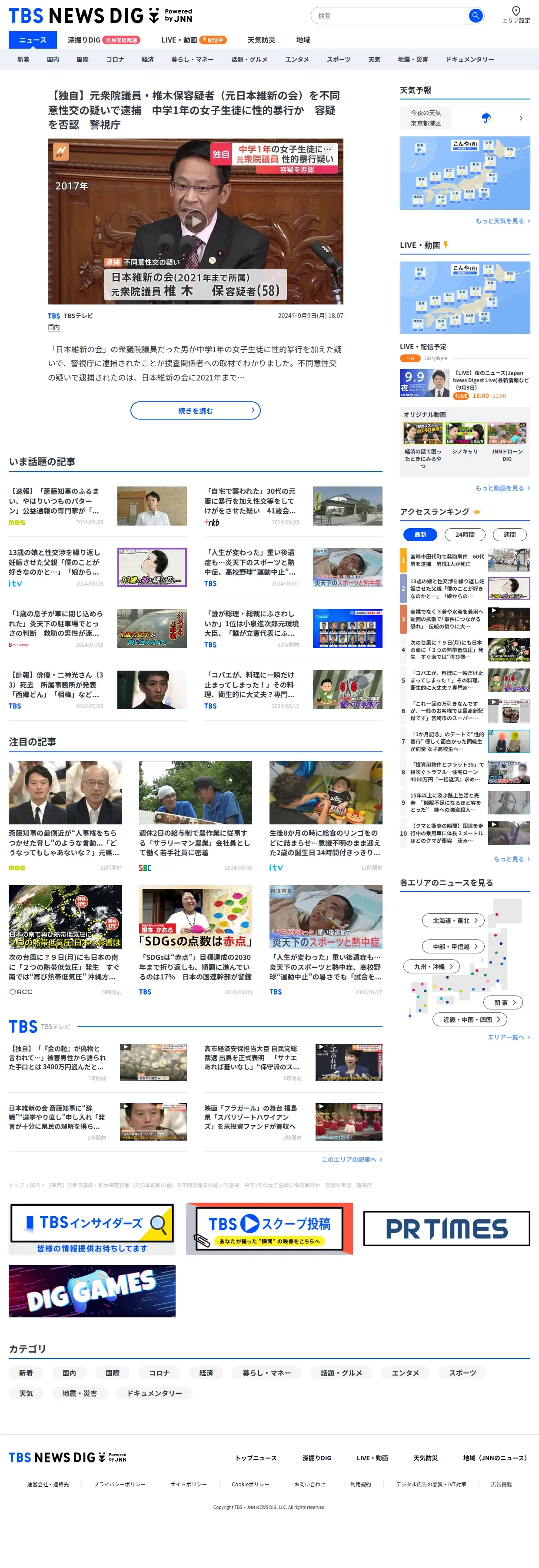Click the crown icon beside アクセスランキング
539x1568 pixels.
[x=477, y=511]
